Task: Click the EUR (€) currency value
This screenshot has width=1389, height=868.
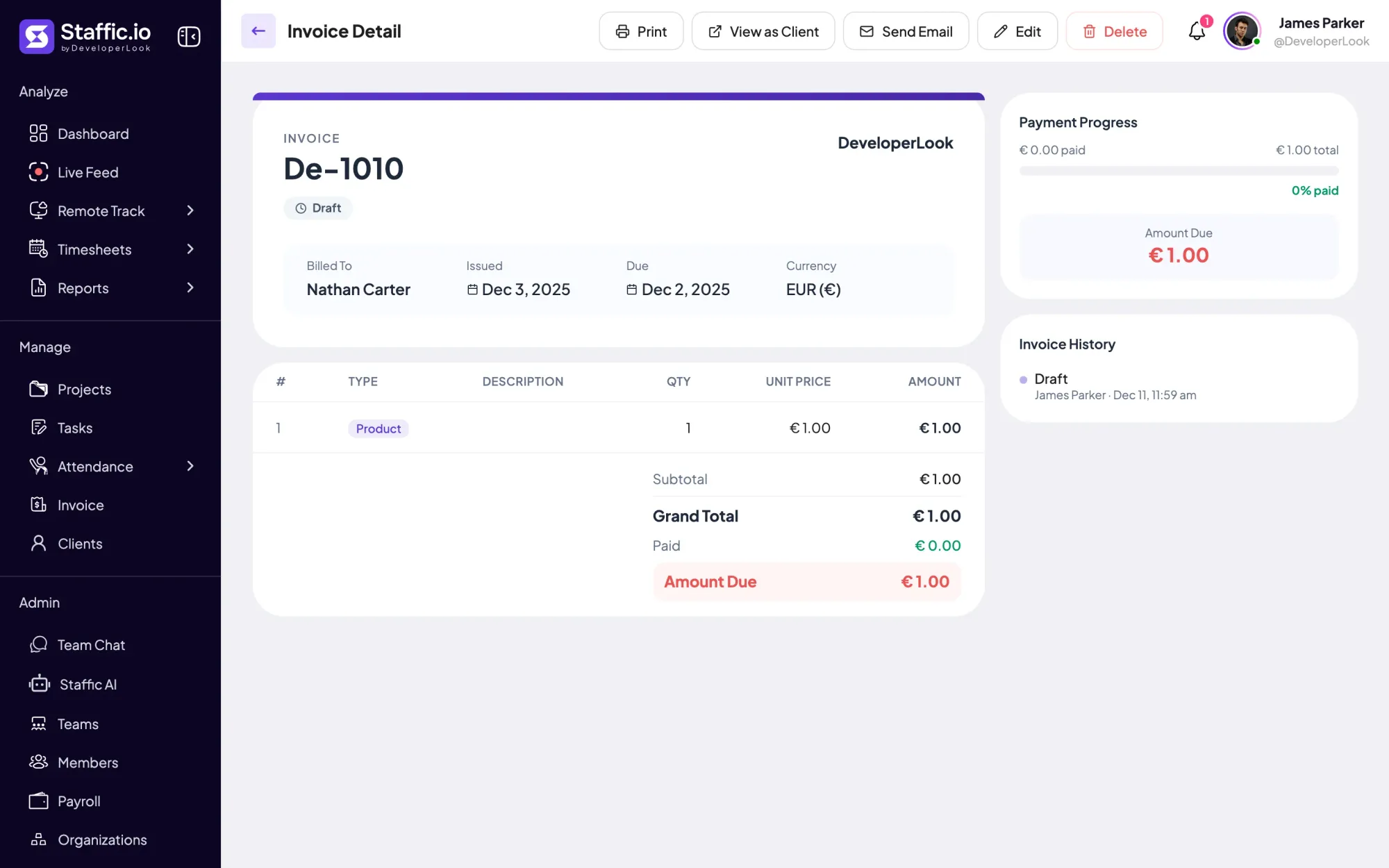Action: tap(813, 290)
